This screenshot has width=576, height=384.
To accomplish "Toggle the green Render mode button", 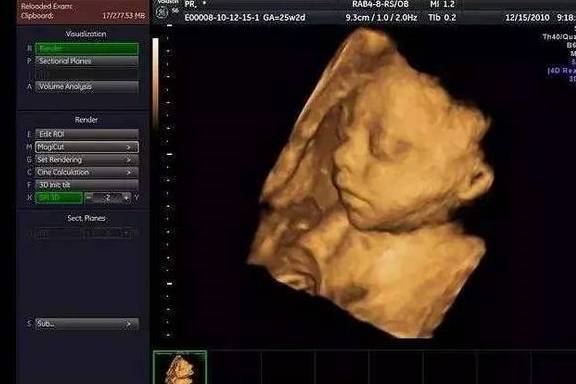I will (87, 49).
